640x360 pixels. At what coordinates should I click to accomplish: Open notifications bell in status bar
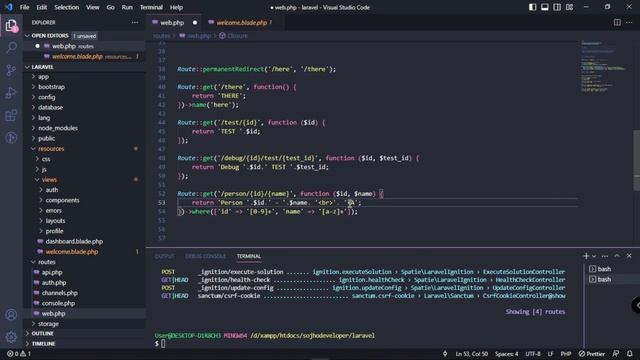point(630,354)
